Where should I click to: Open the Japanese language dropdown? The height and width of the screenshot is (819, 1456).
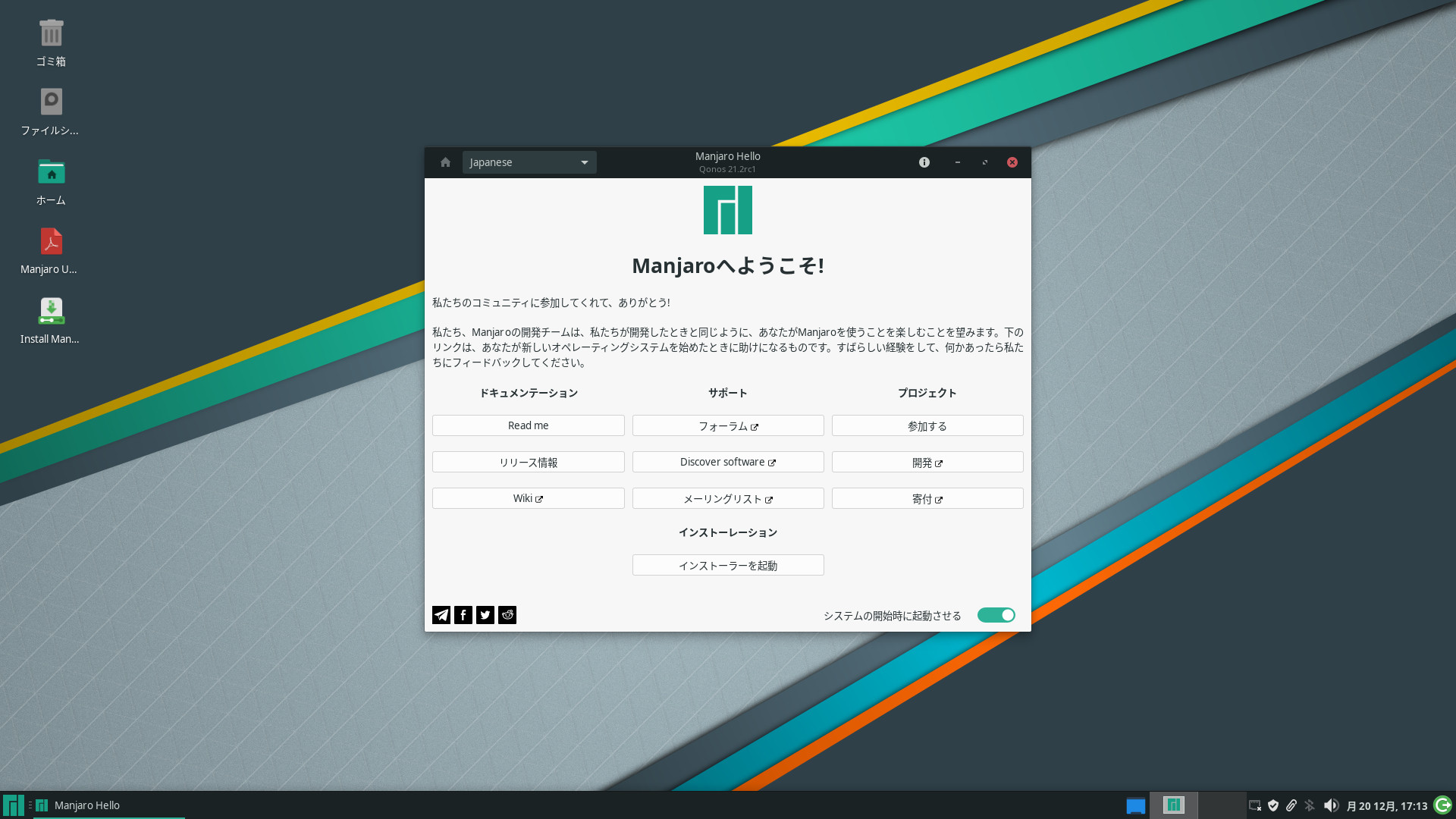tap(529, 162)
